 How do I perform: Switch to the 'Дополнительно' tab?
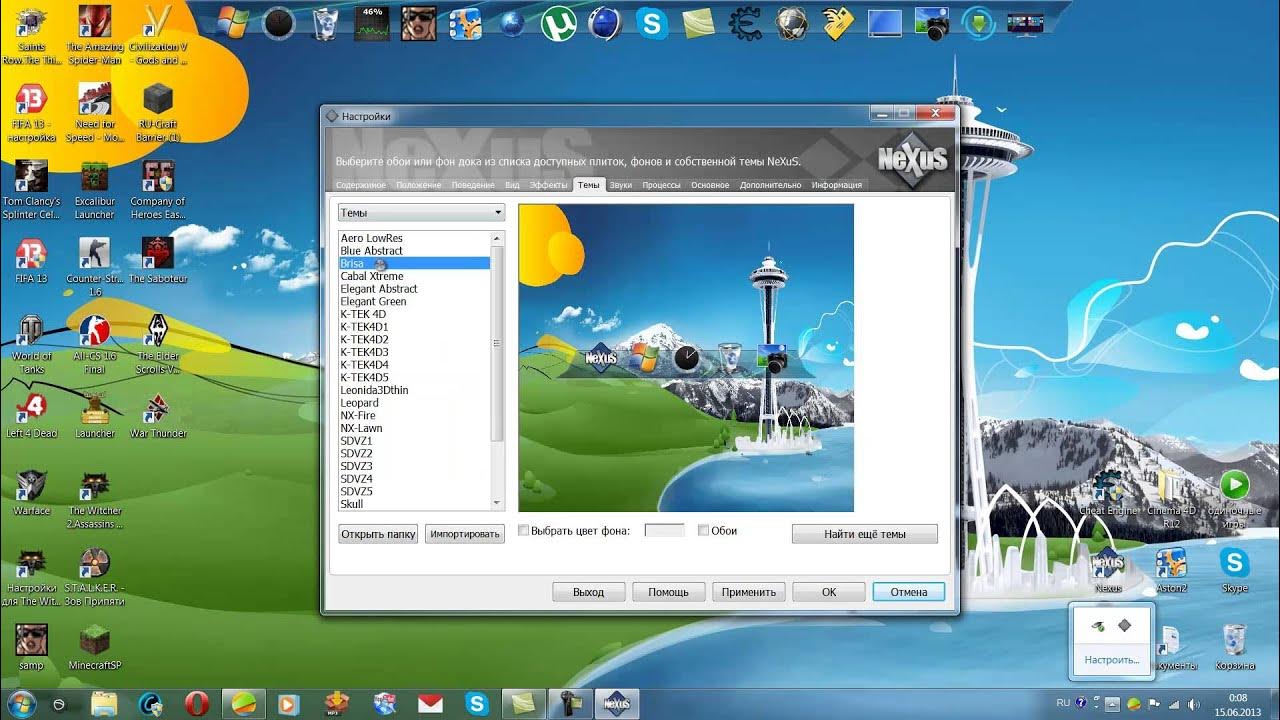770,185
